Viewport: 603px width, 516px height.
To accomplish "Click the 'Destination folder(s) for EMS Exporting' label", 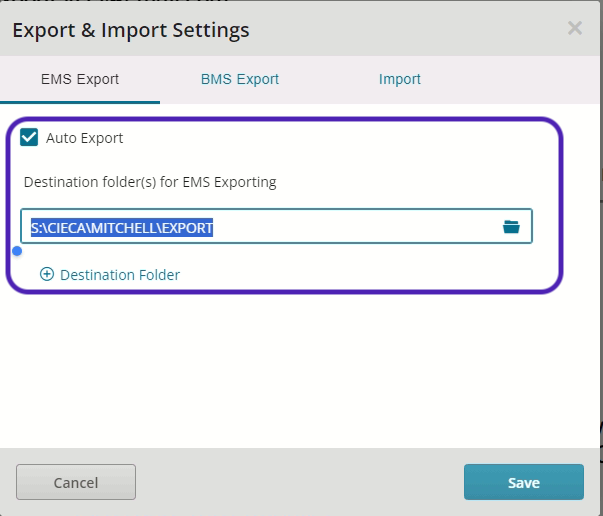I will 150,182.
